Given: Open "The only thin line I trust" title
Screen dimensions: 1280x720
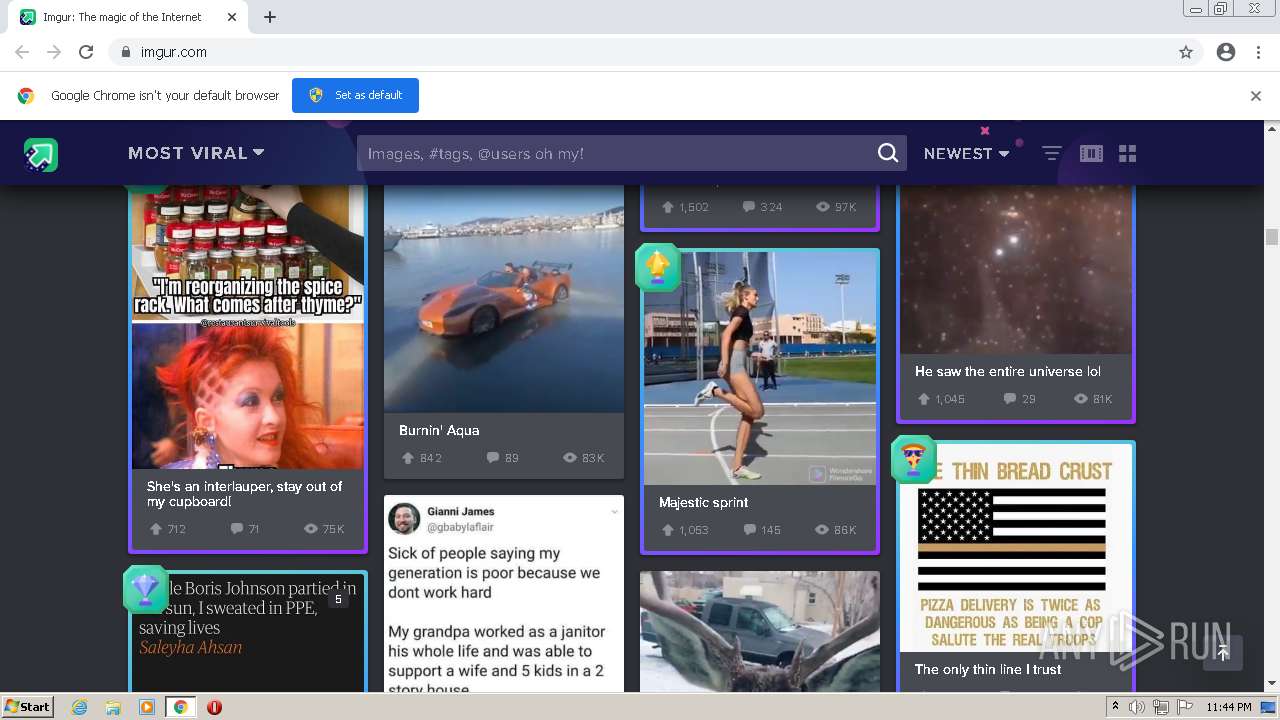Looking at the screenshot, I should click(x=988, y=669).
